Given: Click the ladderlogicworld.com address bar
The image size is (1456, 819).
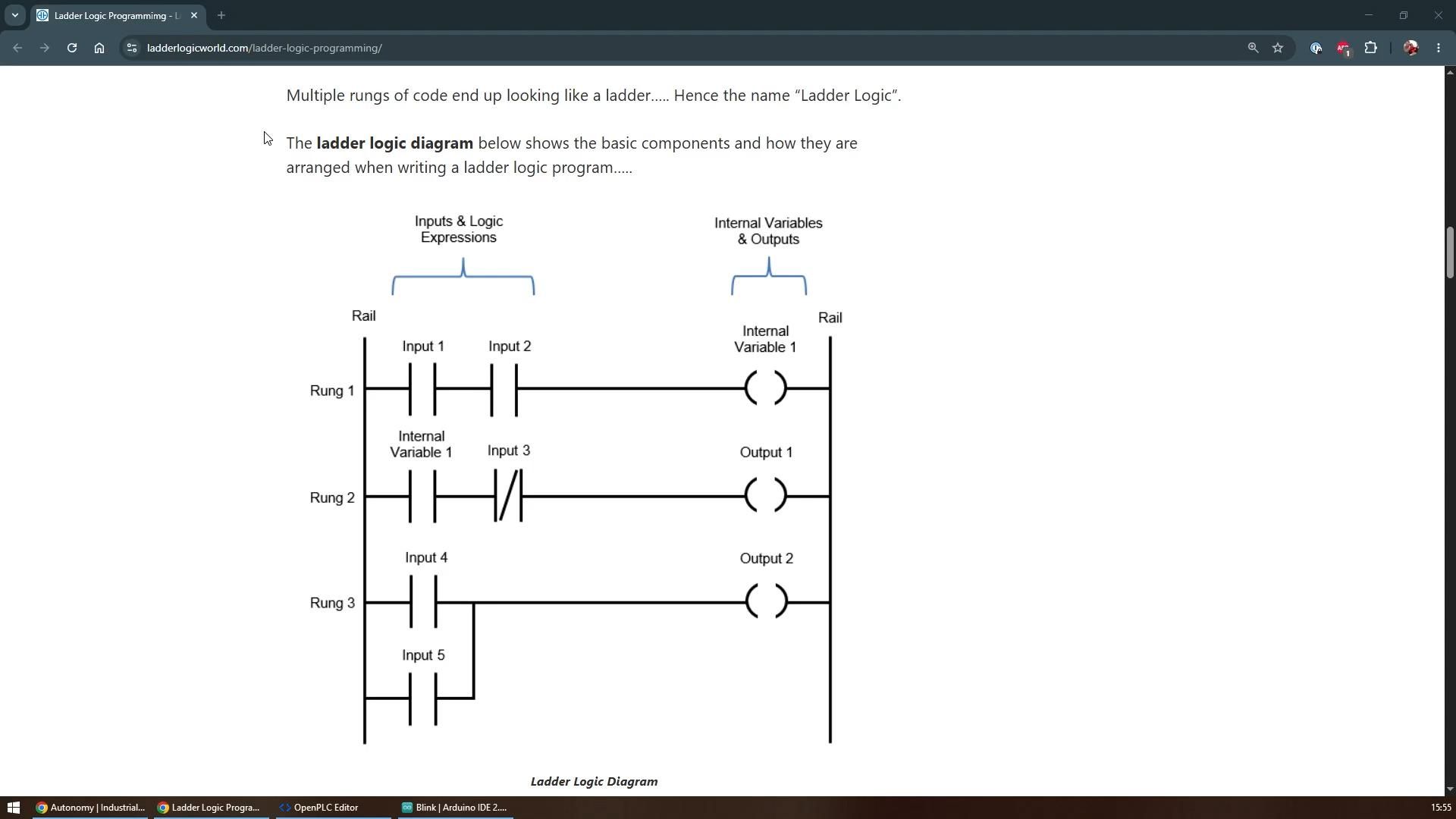Looking at the screenshot, I should click(682, 48).
